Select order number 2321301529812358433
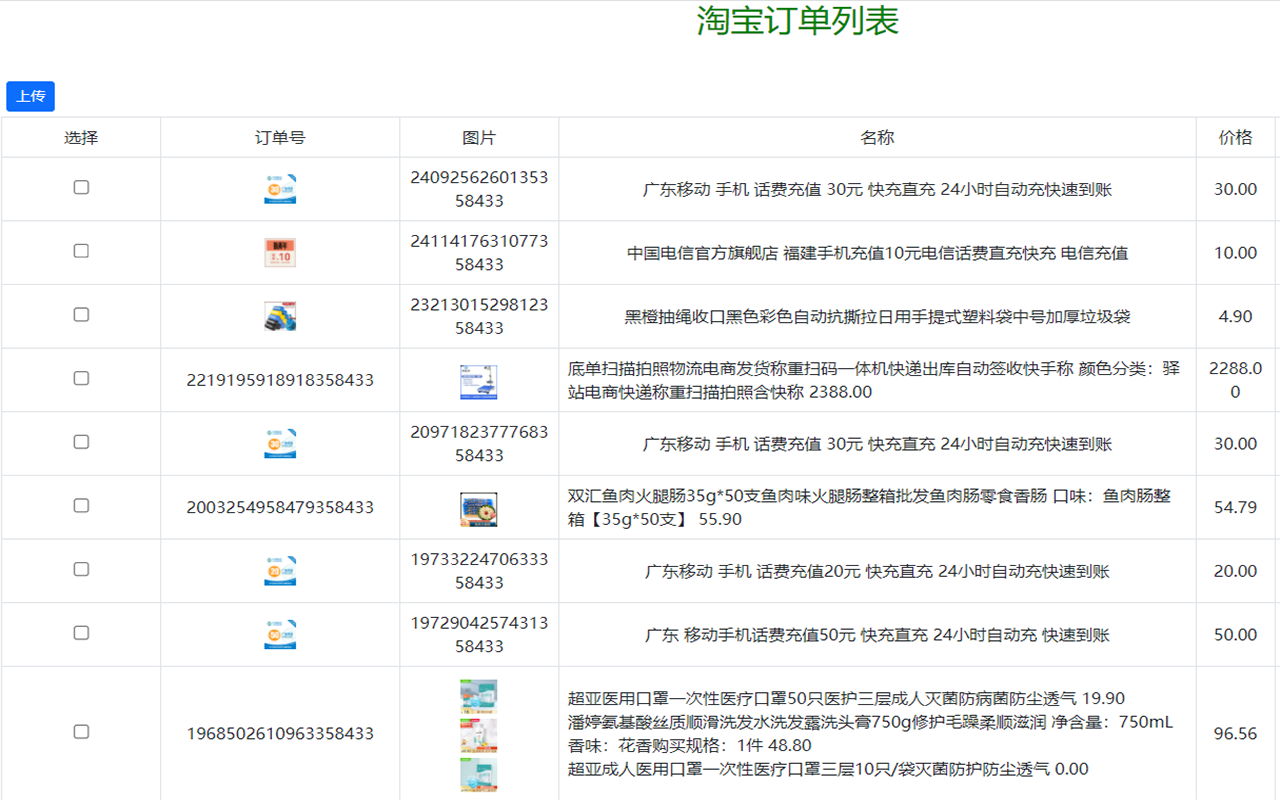 coord(479,316)
